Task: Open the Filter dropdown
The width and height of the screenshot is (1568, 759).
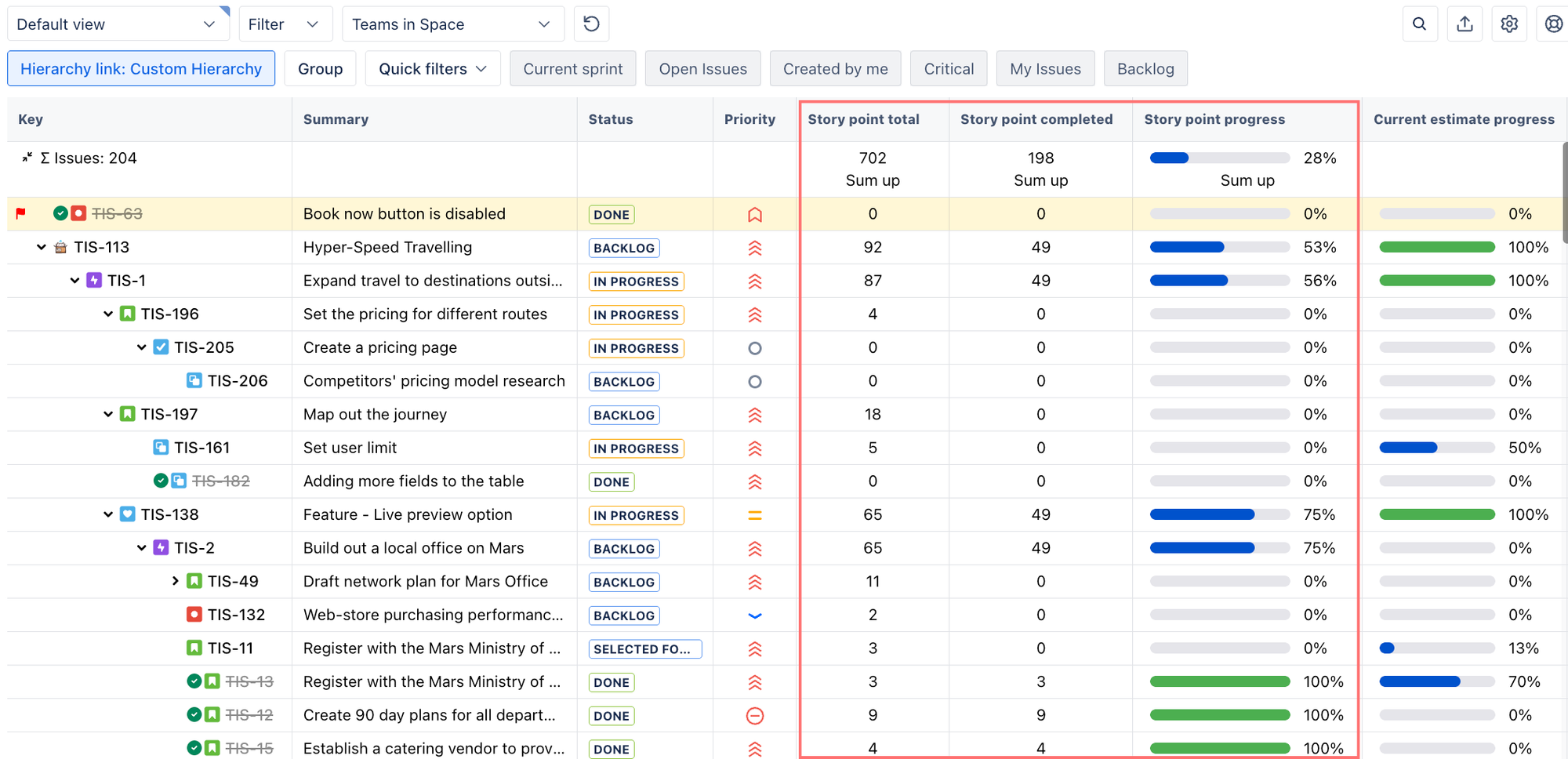Action: pos(285,24)
